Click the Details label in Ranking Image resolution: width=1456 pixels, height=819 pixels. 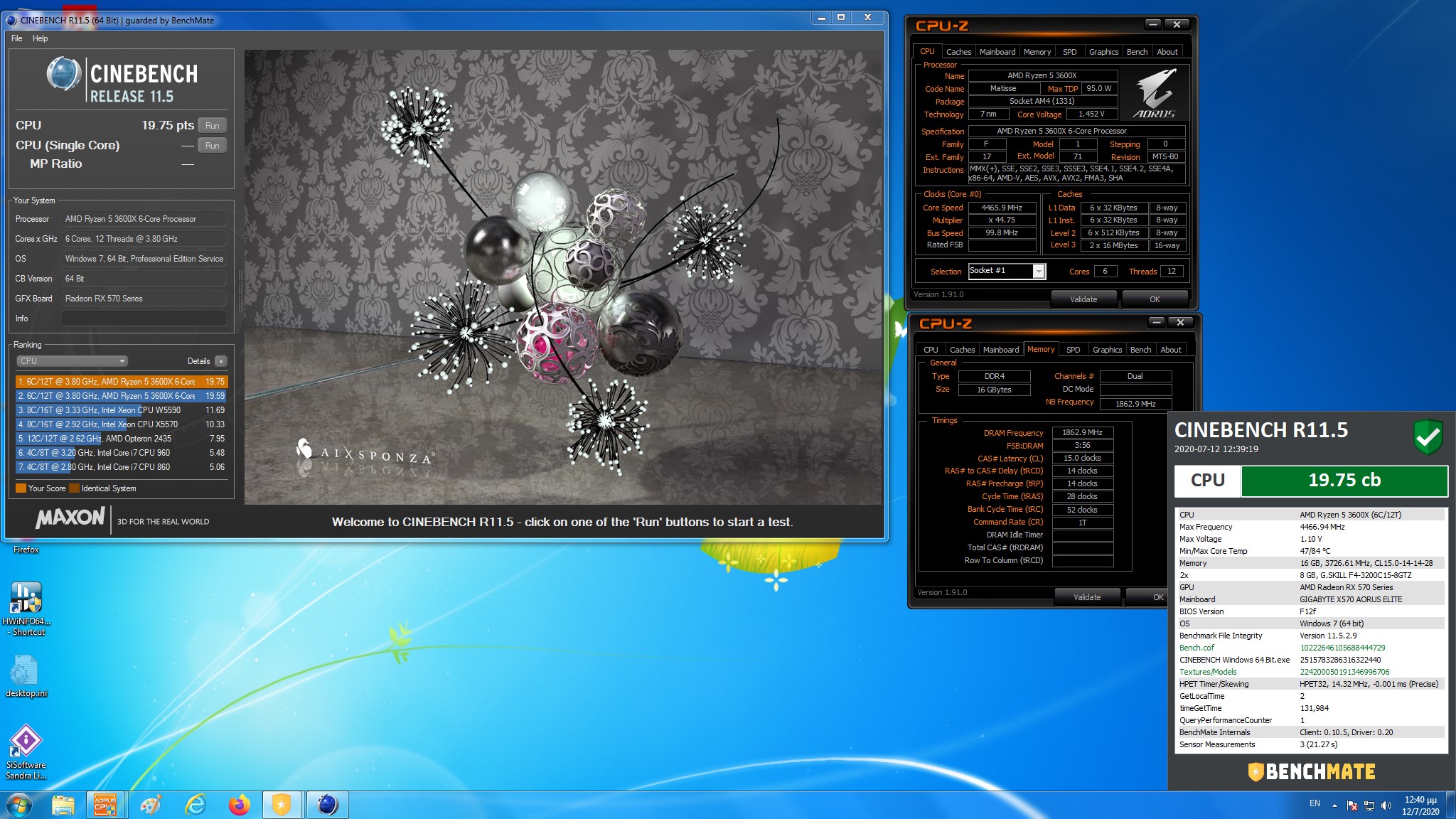click(x=198, y=361)
